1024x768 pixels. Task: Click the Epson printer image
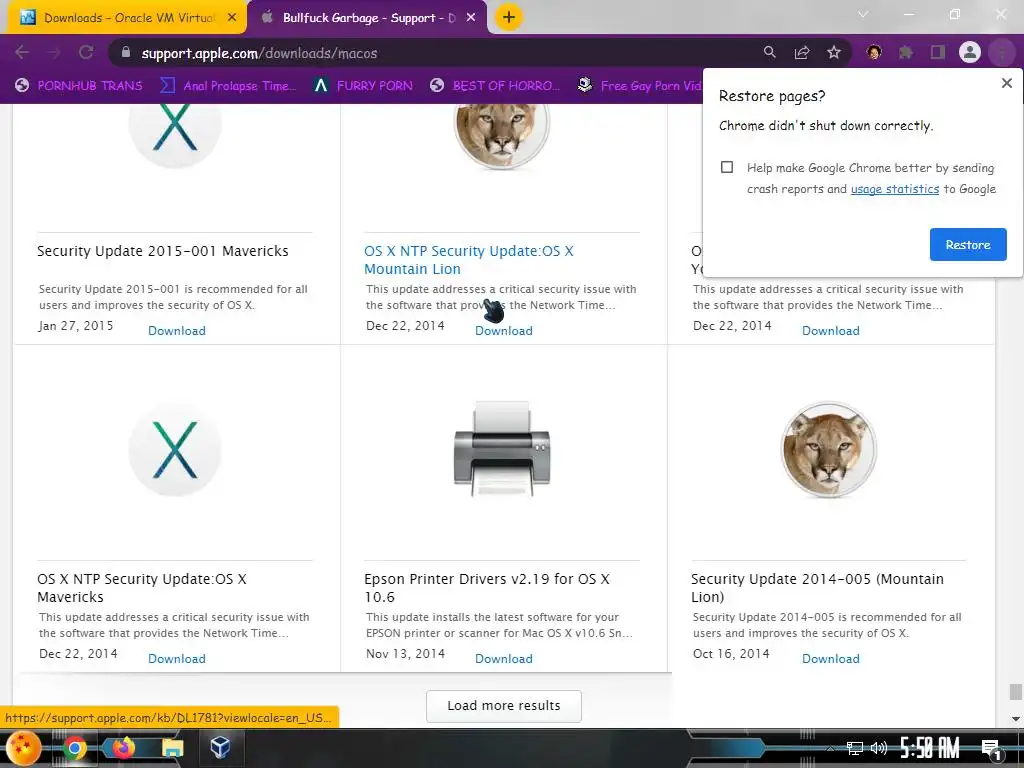click(x=502, y=449)
